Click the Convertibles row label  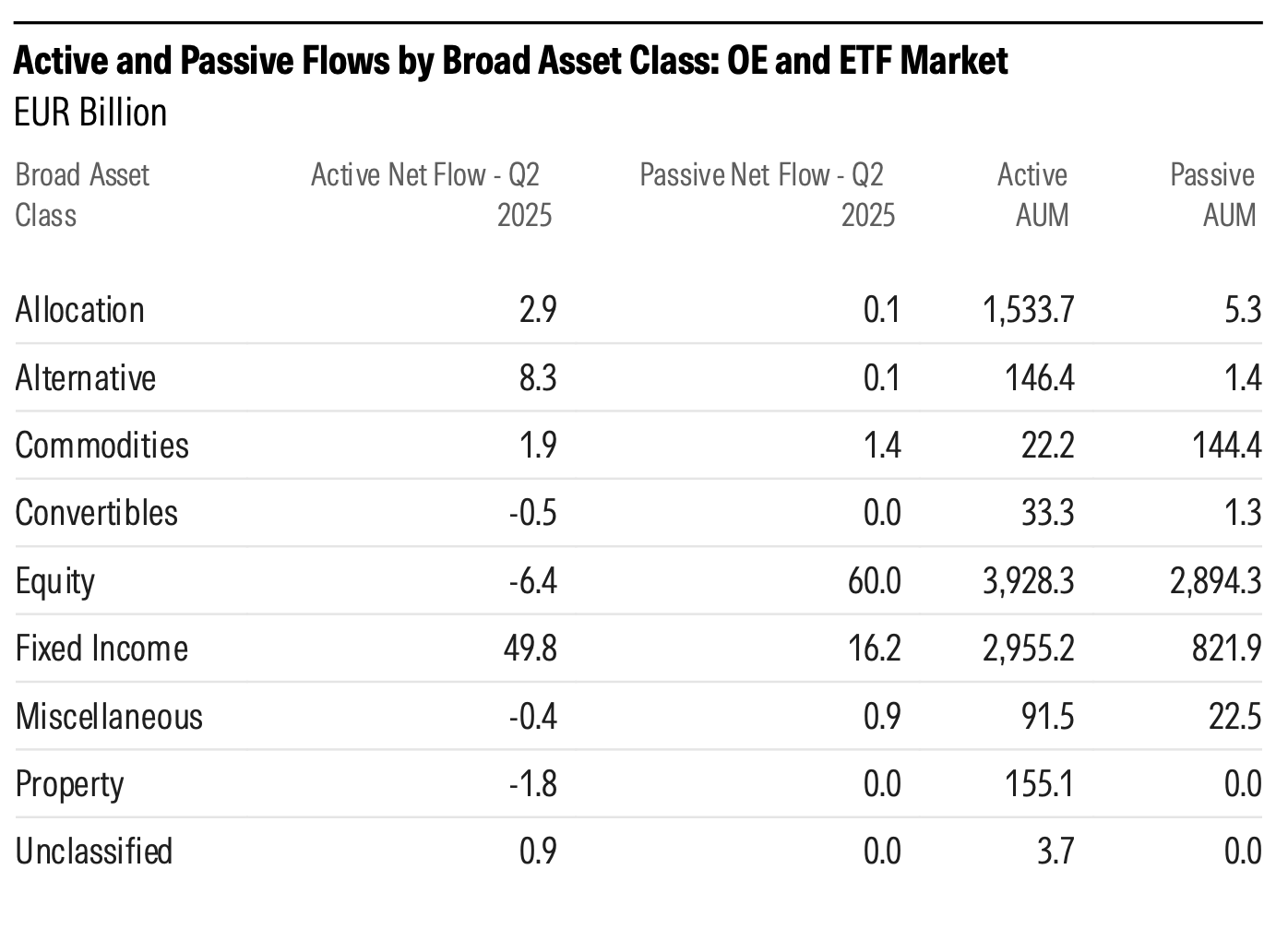tap(97, 513)
